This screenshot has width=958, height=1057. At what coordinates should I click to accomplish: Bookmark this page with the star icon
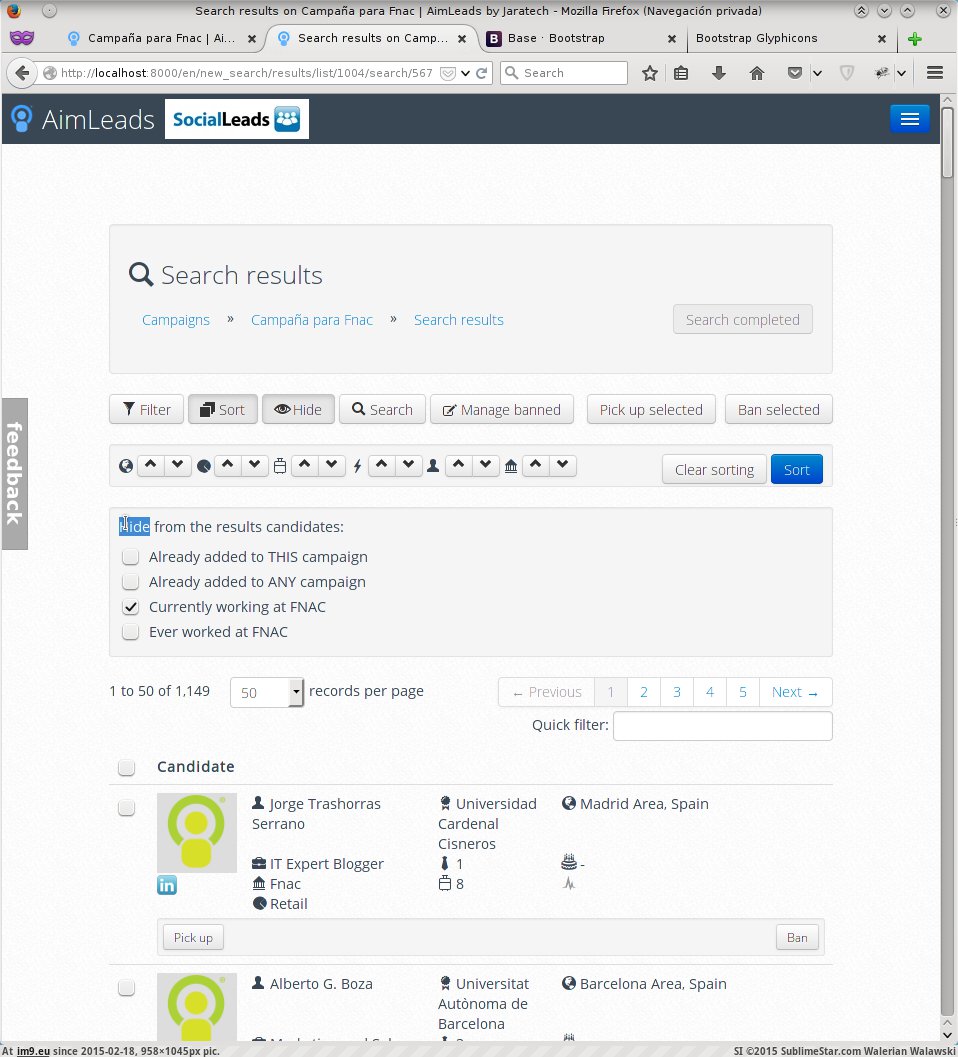coord(650,73)
